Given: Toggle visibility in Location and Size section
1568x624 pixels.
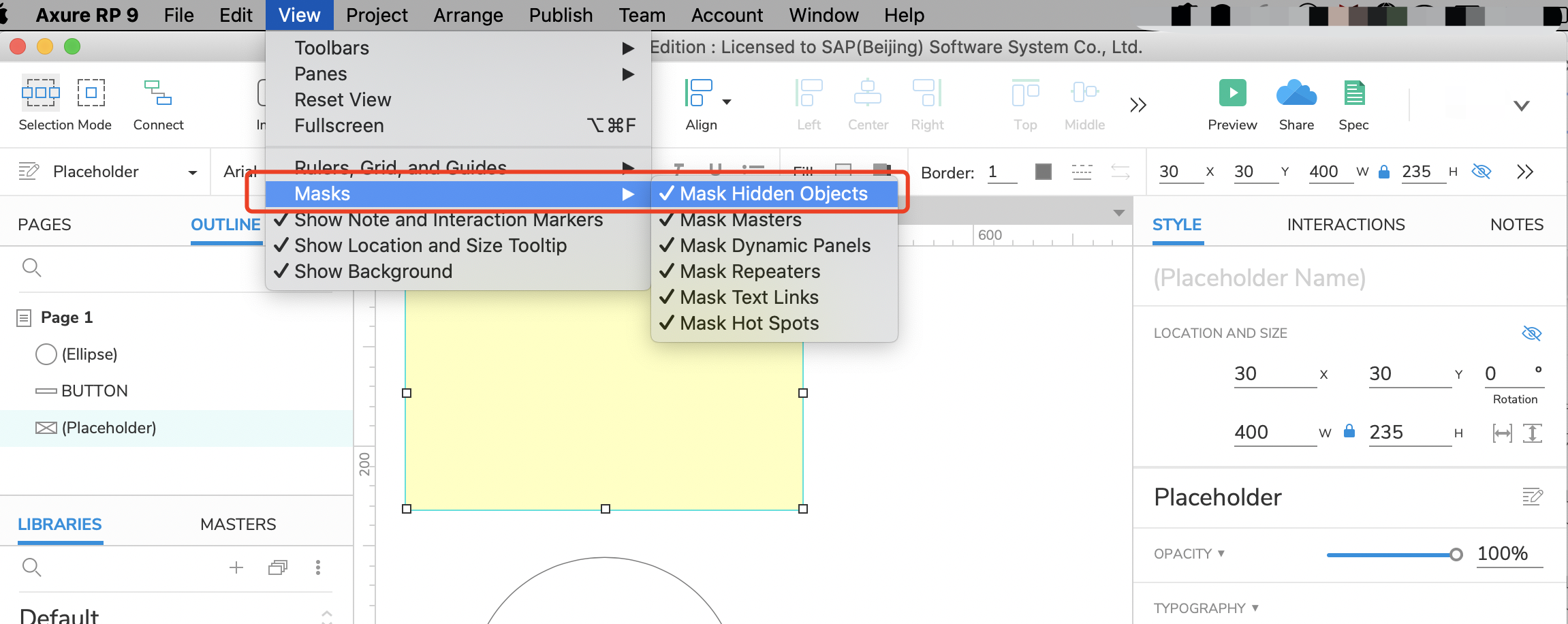Looking at the screenshot, I should [x=1532, y=333].
